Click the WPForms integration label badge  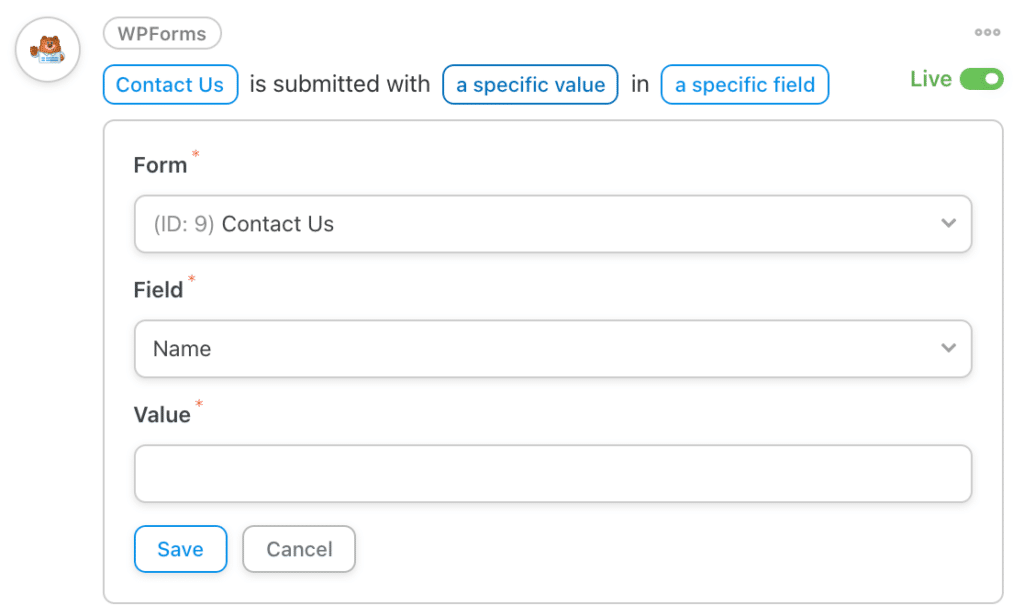(x=161, y=33)
